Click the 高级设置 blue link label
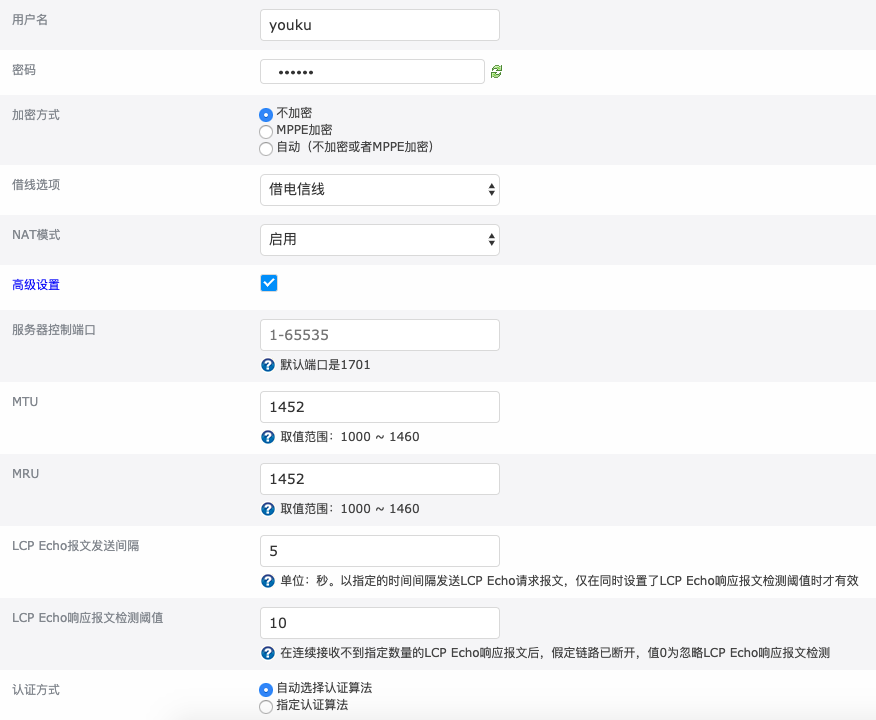This screenshot has width=876, height=720. (36, 285)
